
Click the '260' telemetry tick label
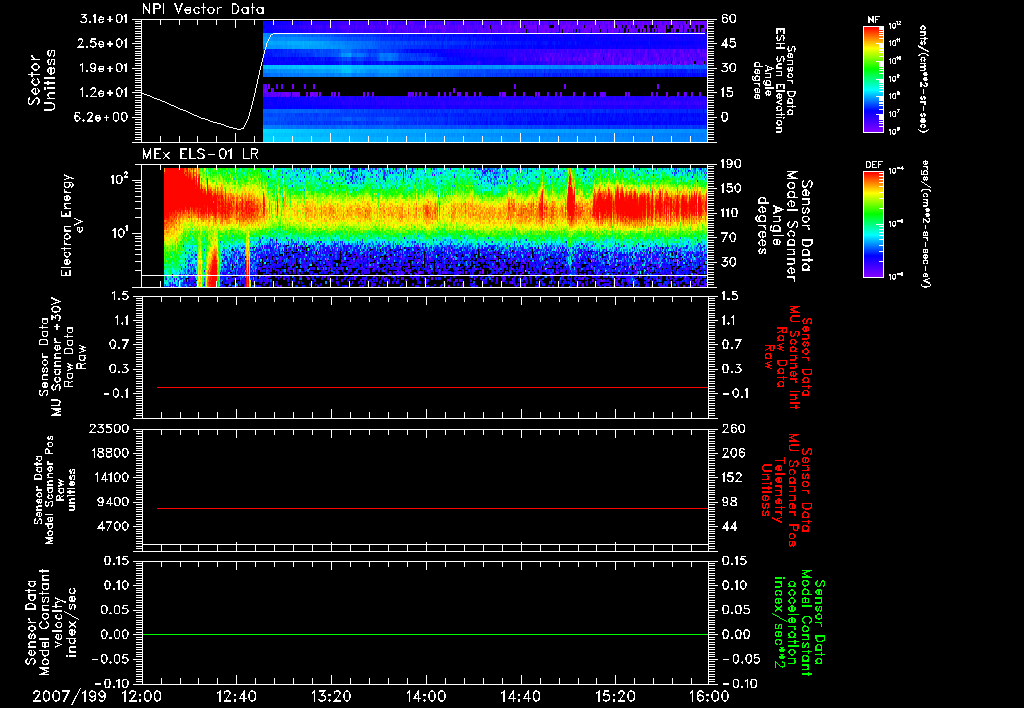(732, 428)
